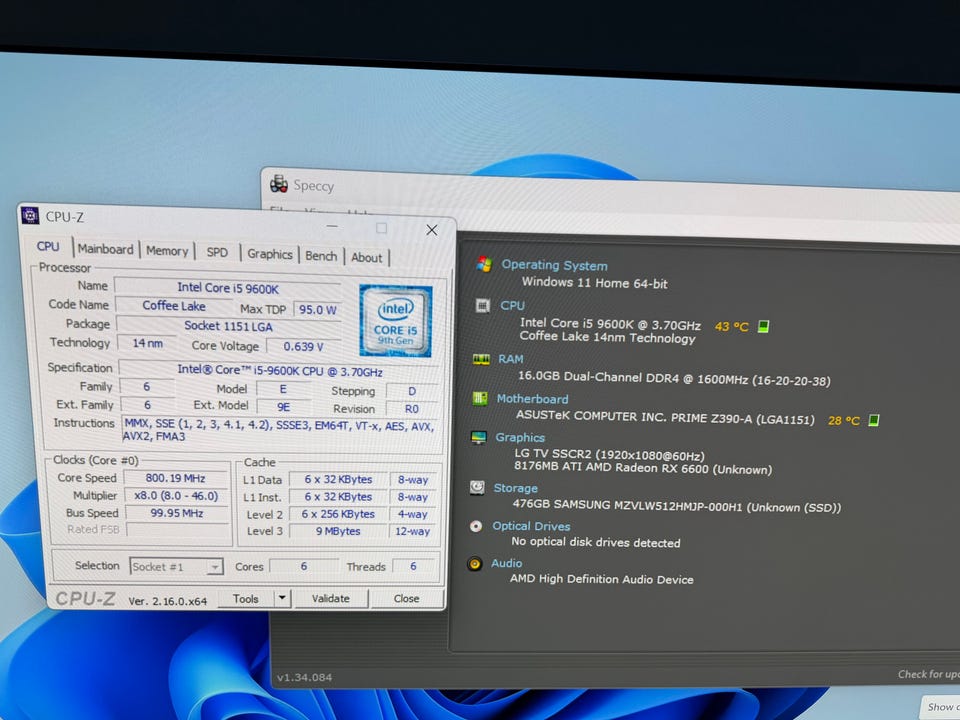This screenshot has height=720, width=960.
Task: Click the Code Name field Coffee Lake
Action: tap(174, 306)
